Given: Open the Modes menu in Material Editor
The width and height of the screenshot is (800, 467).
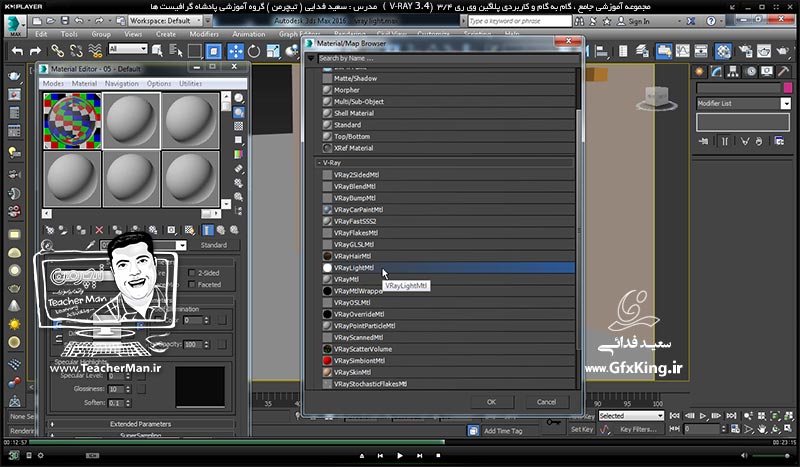Looking at the screenshot, I should [x=53, y=83].
